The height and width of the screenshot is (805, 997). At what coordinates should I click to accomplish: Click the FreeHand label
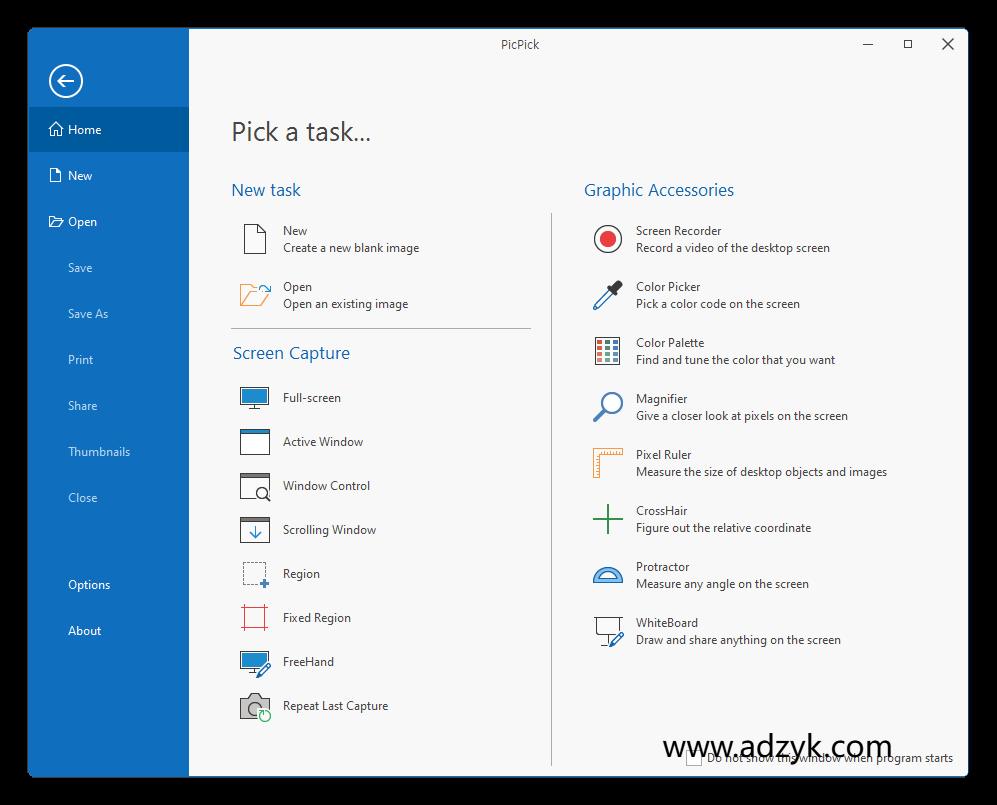(x=308, y=662)
